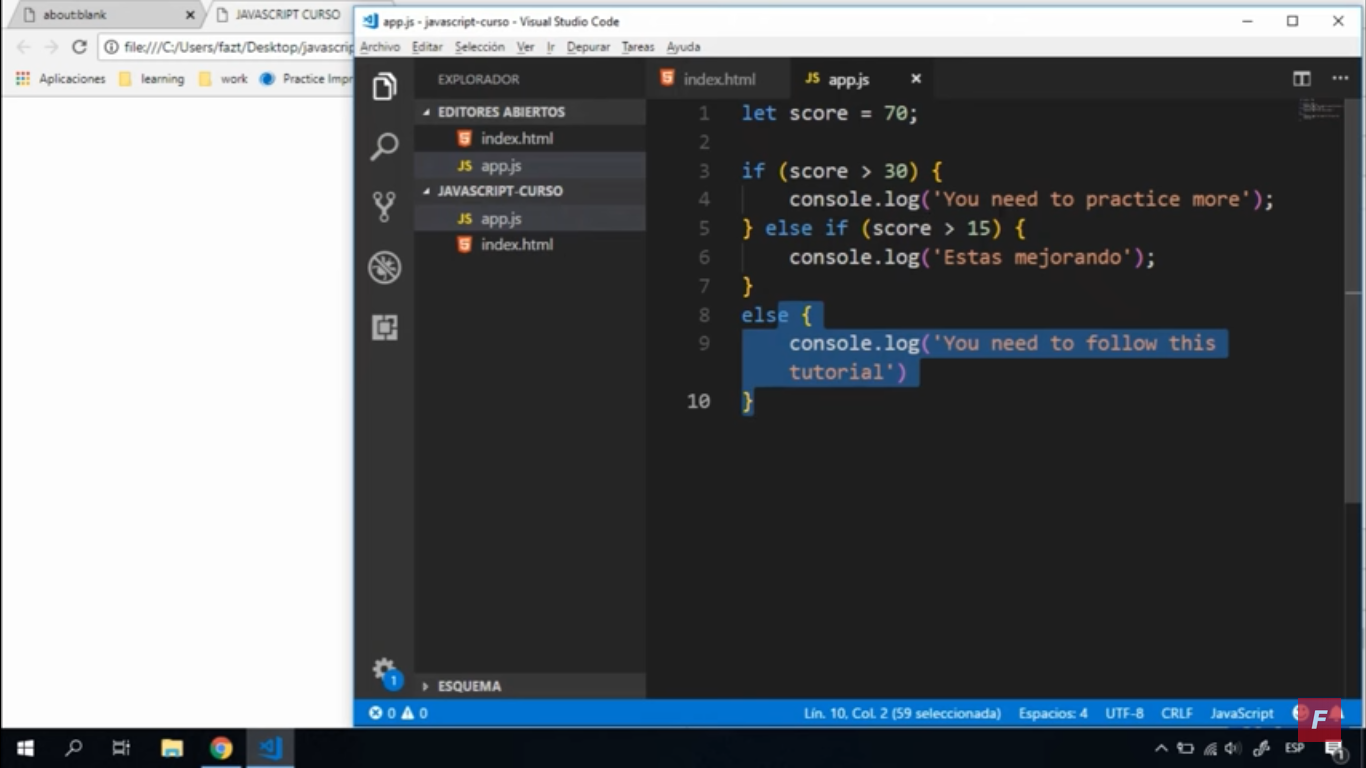Screen dimensions: 1366x768
Task: Click the Chrome address bar
Action: pyautogui.click(x=226, y=47)
